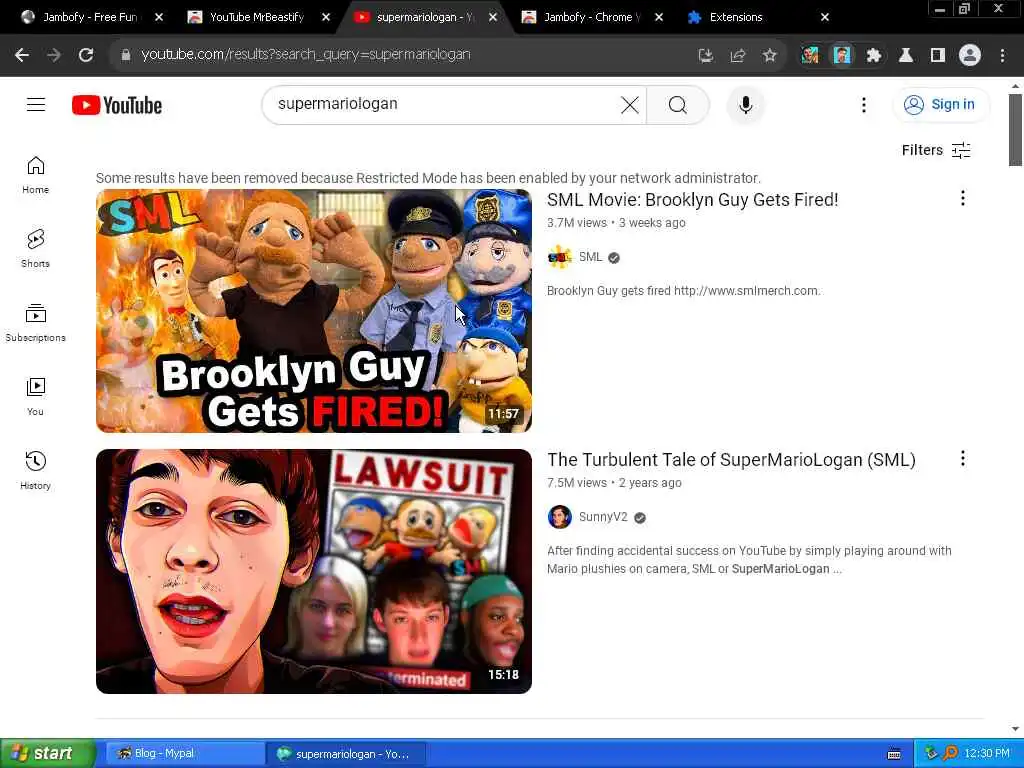Screen dimensions: 1024x768
Task: Click the taskbar clock 12:30 PM
Action: click(987, 754)
